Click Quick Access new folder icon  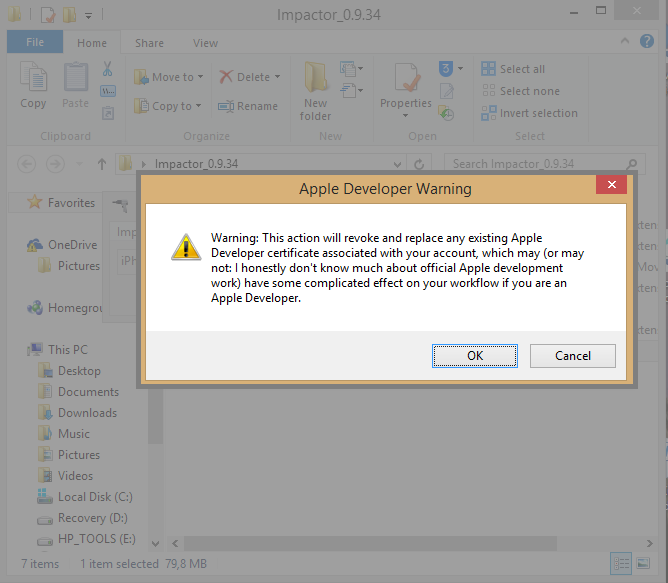69,15
